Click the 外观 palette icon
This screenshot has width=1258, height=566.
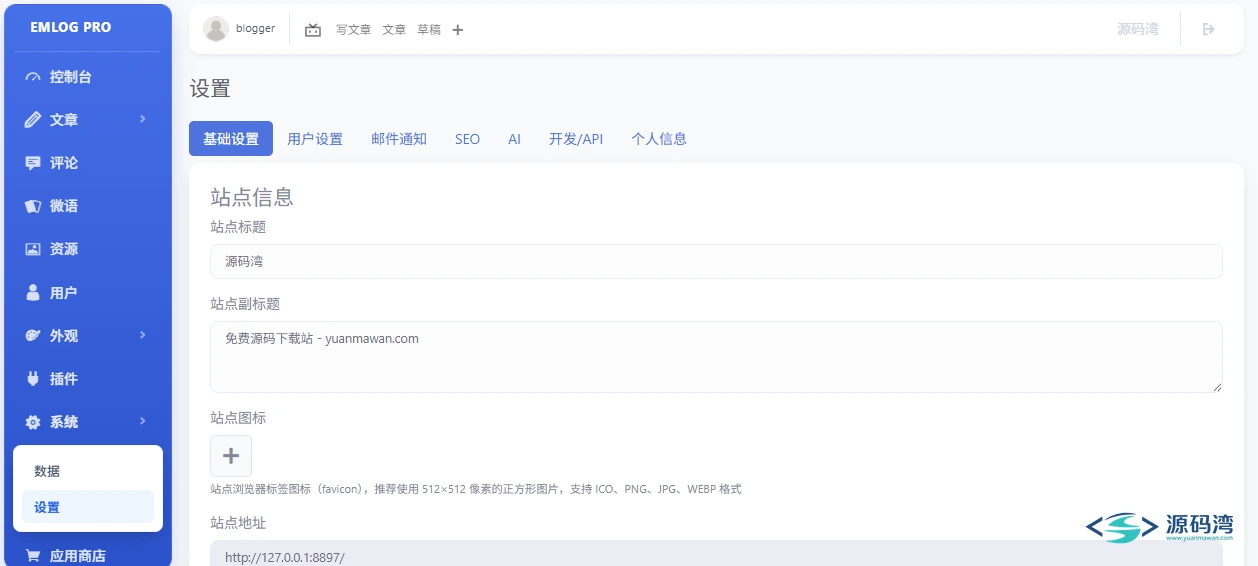point(33,336)
